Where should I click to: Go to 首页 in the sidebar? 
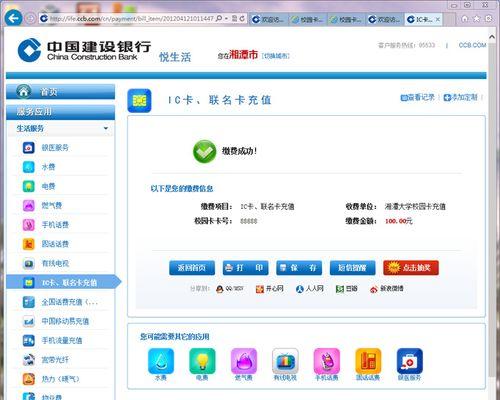point(60,92)
